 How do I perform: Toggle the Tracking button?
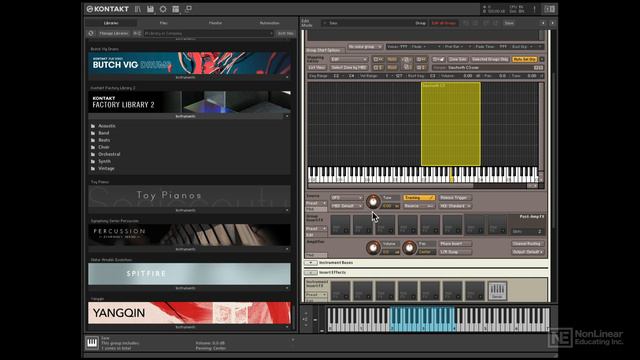point(419,198)
